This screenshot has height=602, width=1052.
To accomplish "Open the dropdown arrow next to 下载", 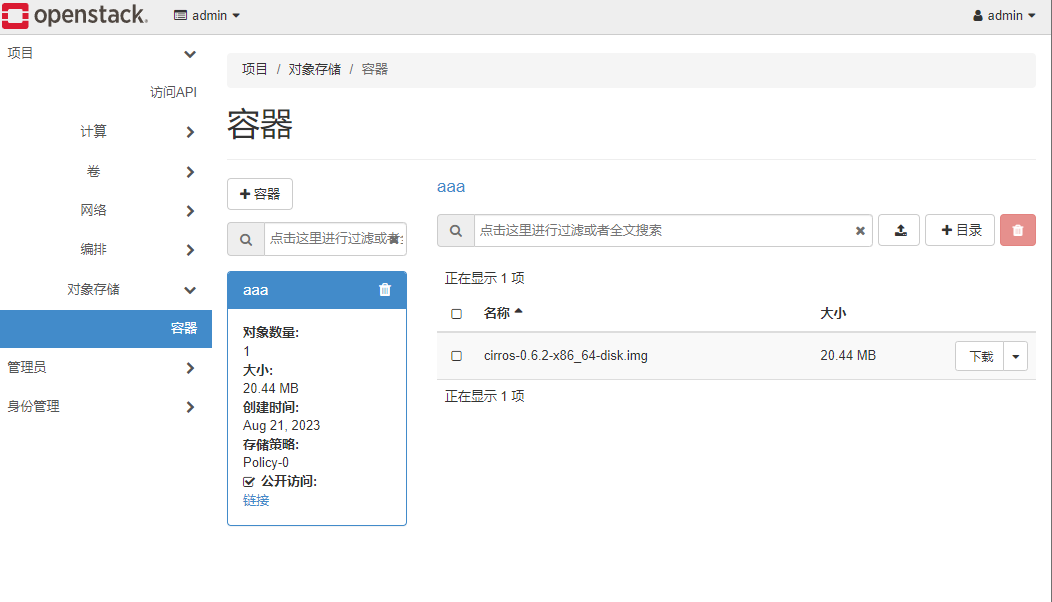I will pos(1016,356).
